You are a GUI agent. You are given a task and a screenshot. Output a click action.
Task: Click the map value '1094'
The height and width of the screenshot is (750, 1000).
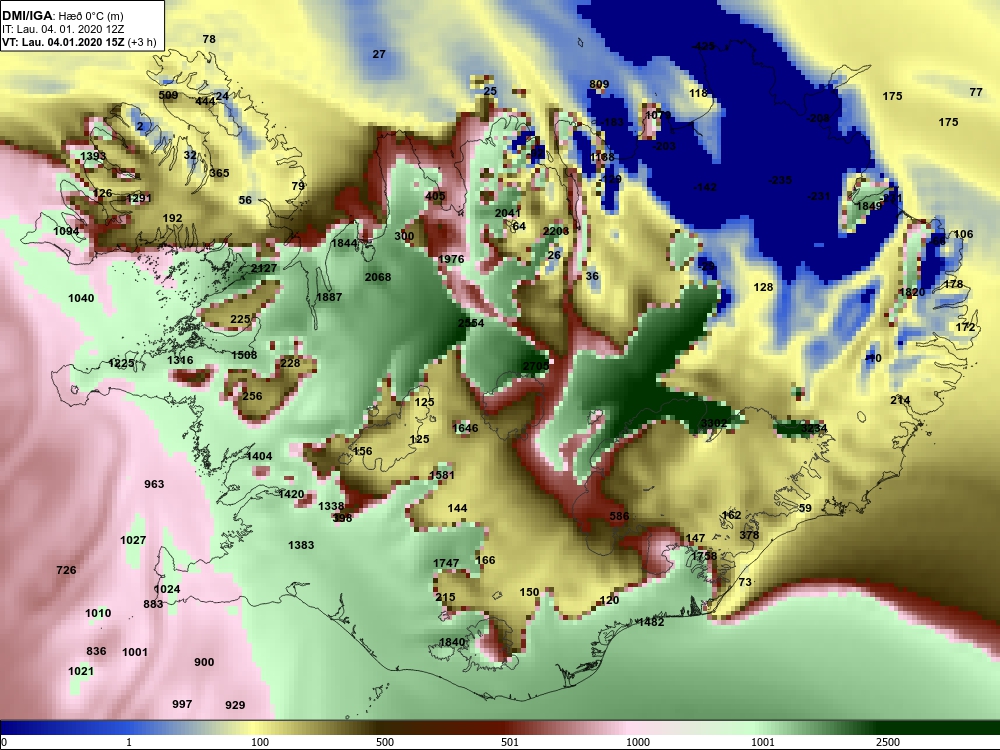click(x=66, y=232)
